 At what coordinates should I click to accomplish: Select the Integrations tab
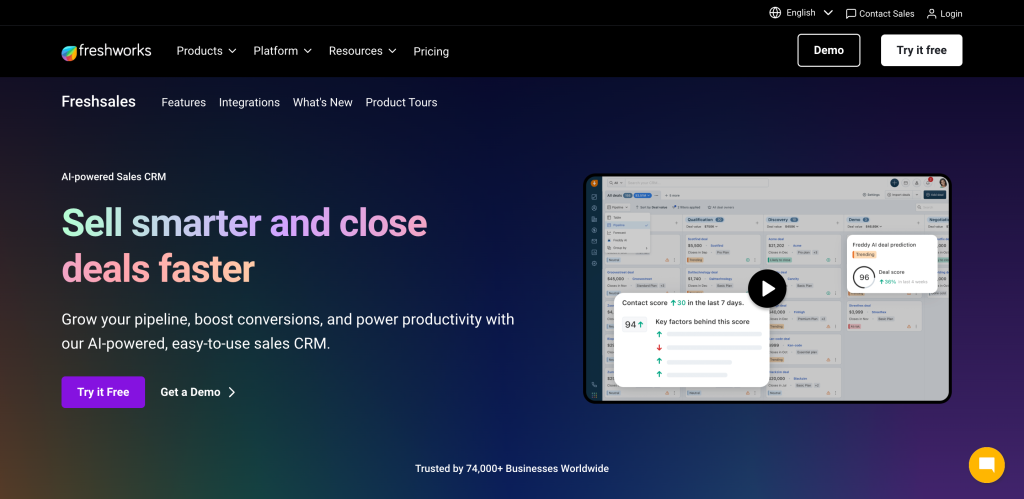pyautogui.click(x=249, y=102)
